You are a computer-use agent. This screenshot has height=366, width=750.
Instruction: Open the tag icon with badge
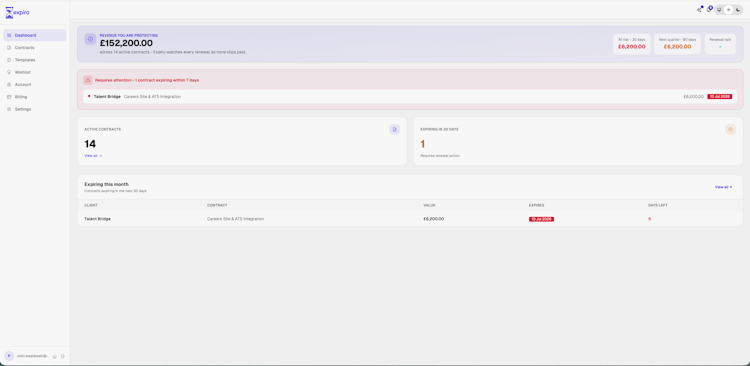[710, 9]
